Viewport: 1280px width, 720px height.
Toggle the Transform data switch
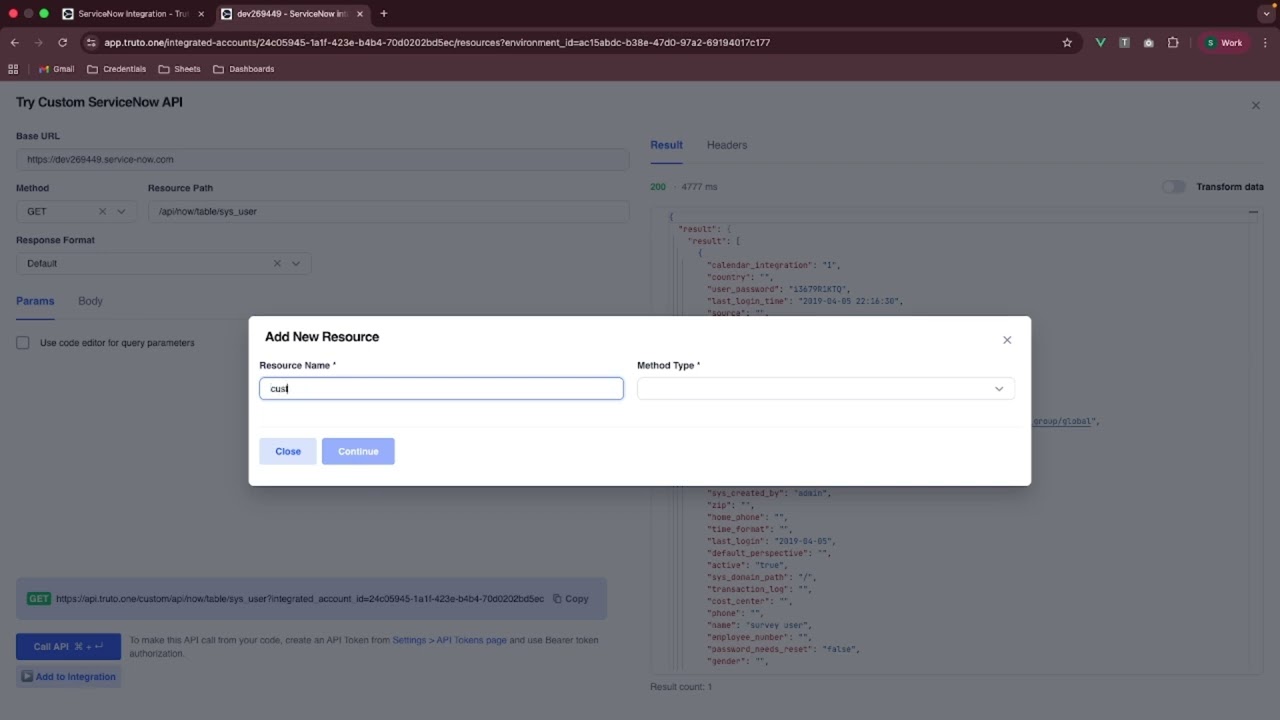click(x=1174, y=187)
